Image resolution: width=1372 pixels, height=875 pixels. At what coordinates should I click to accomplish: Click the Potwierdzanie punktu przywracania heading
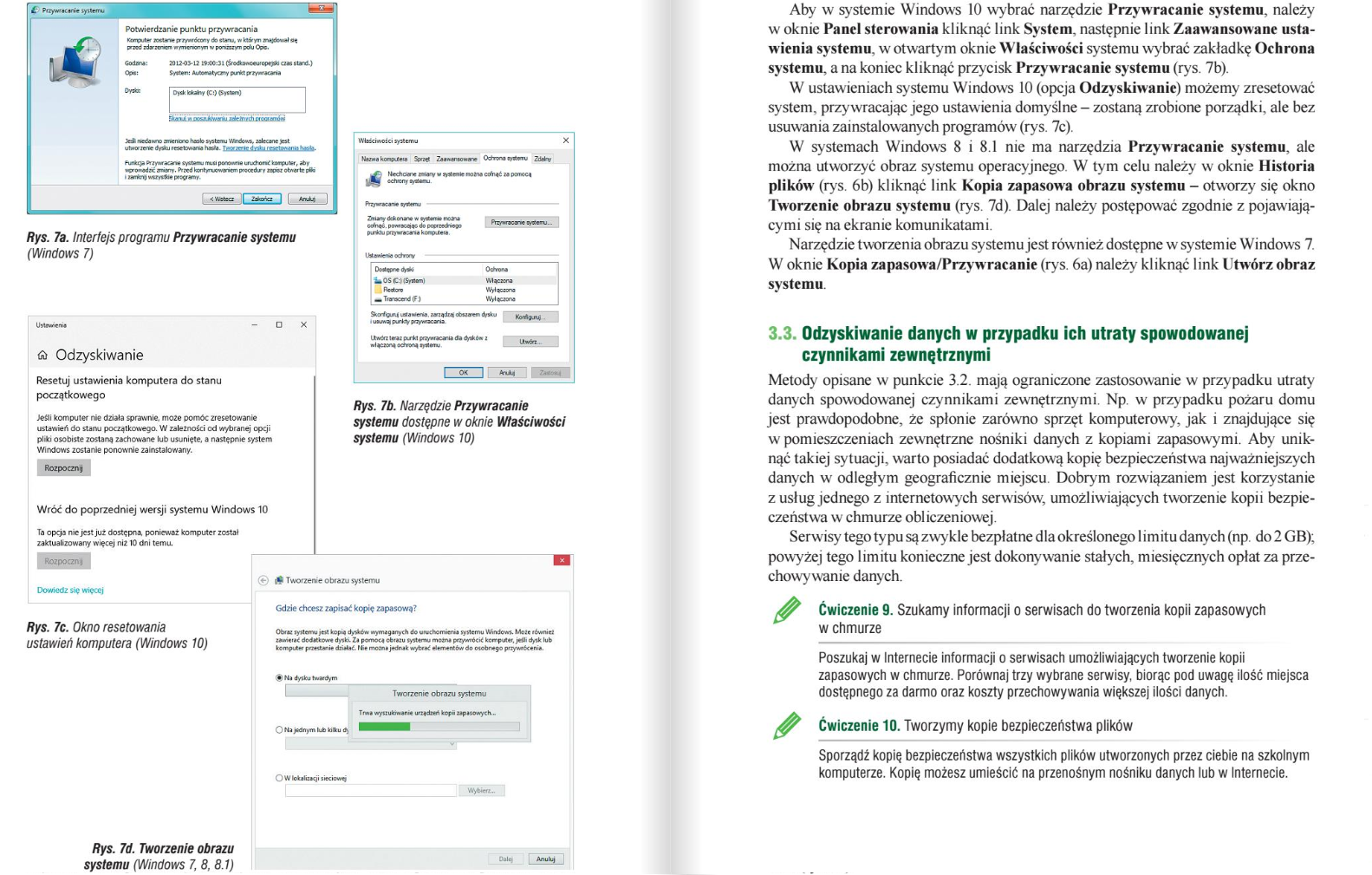click(192, 29)
